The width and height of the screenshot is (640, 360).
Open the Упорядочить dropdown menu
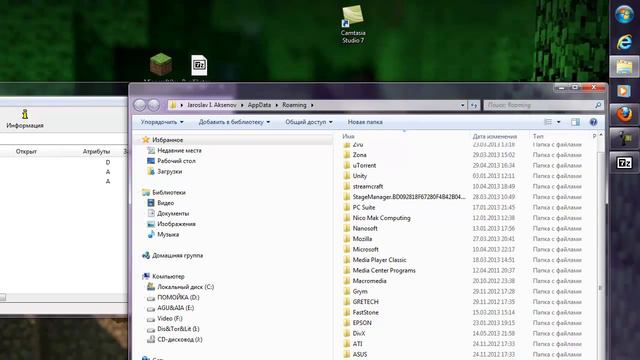point(162,122)
